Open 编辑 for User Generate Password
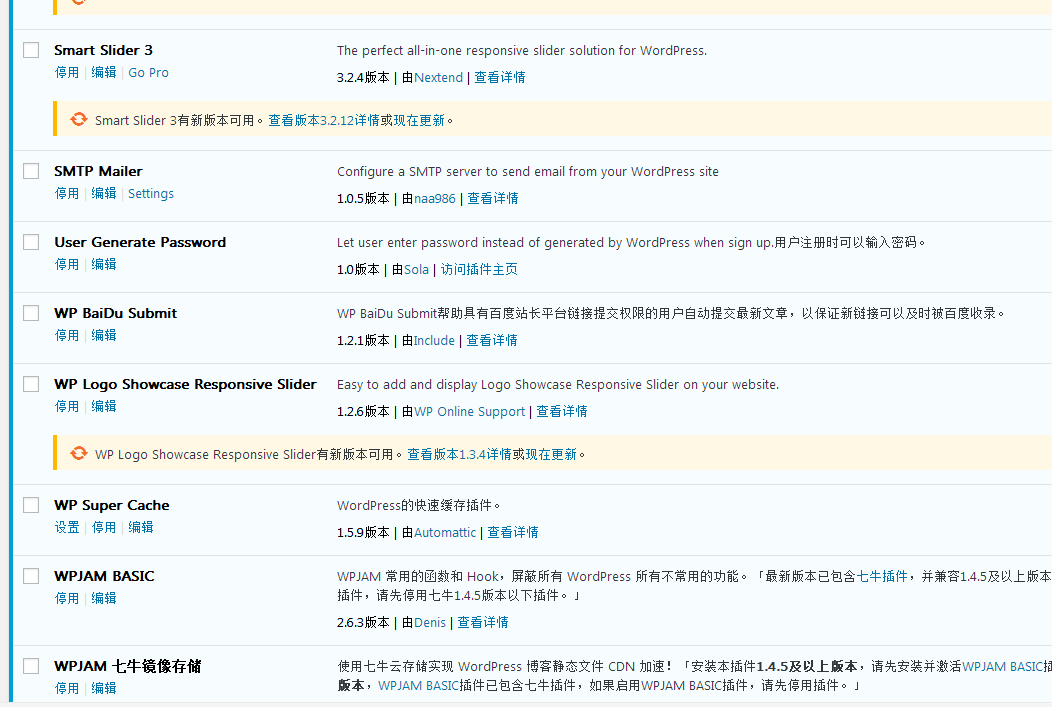 [104, 264]
